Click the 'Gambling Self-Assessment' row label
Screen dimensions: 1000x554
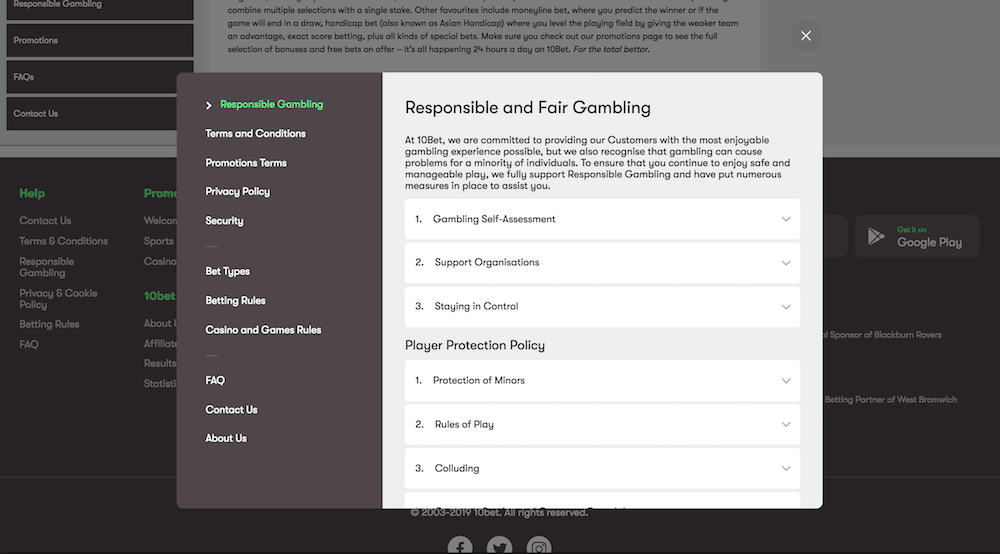tap(494, 219)
